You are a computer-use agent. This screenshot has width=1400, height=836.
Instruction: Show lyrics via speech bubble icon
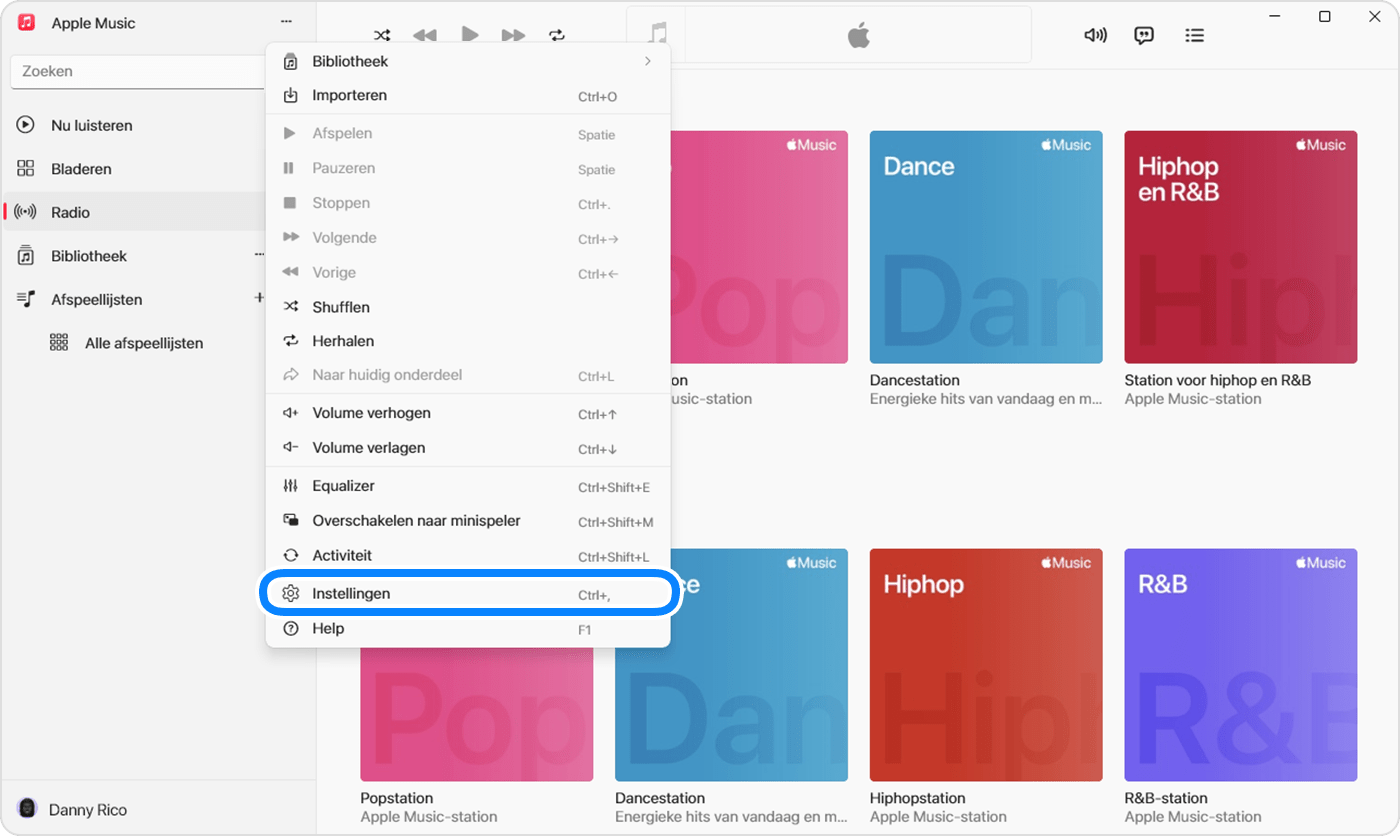pos(1144,35)
